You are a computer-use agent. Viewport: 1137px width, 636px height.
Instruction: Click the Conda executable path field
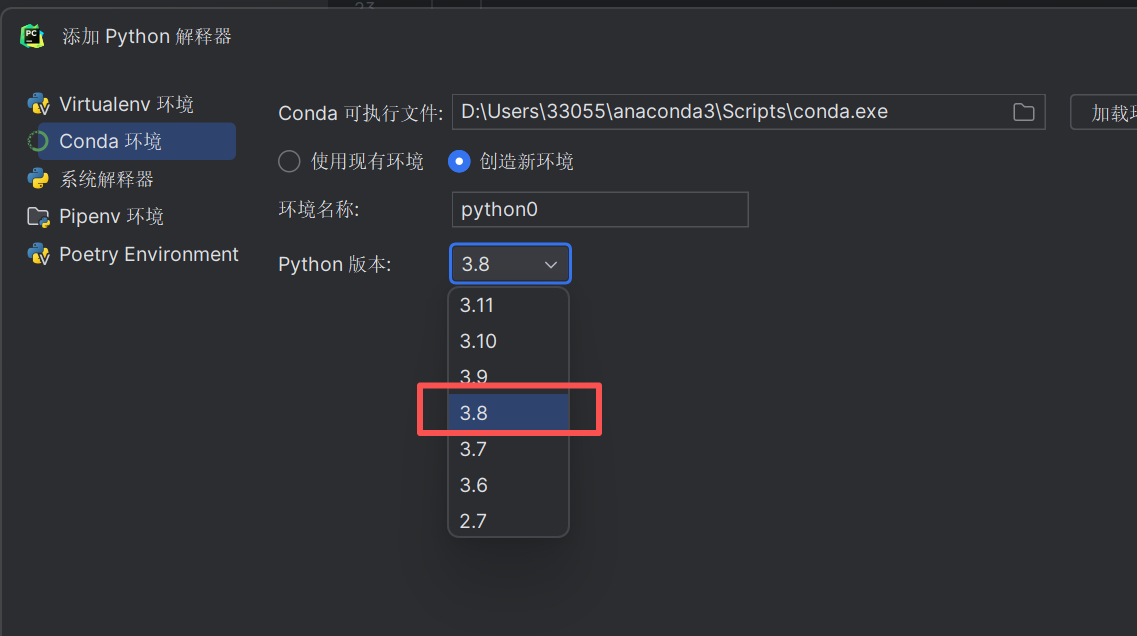[748, 112]
